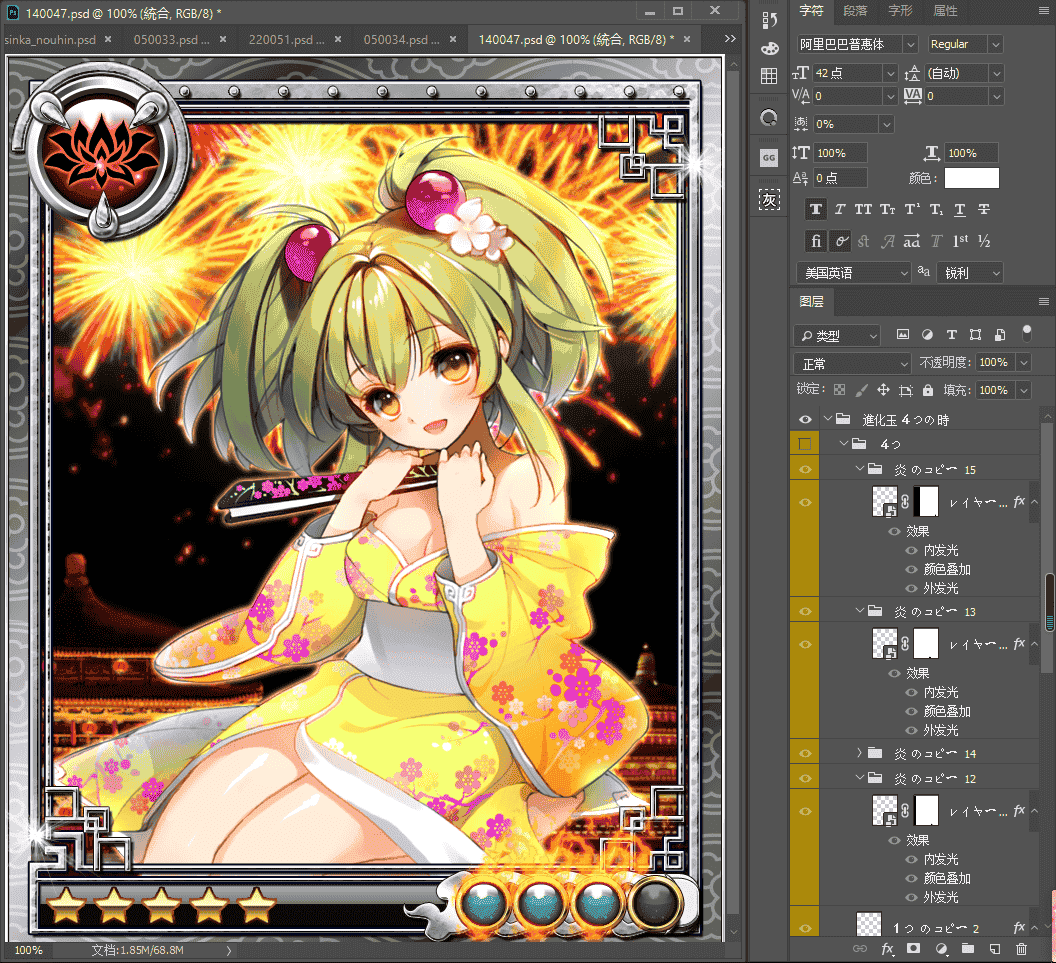Open the Swatches grid panel icon
The height and width of the screenshot is (963, 1056).
click(x=769, y=76)
